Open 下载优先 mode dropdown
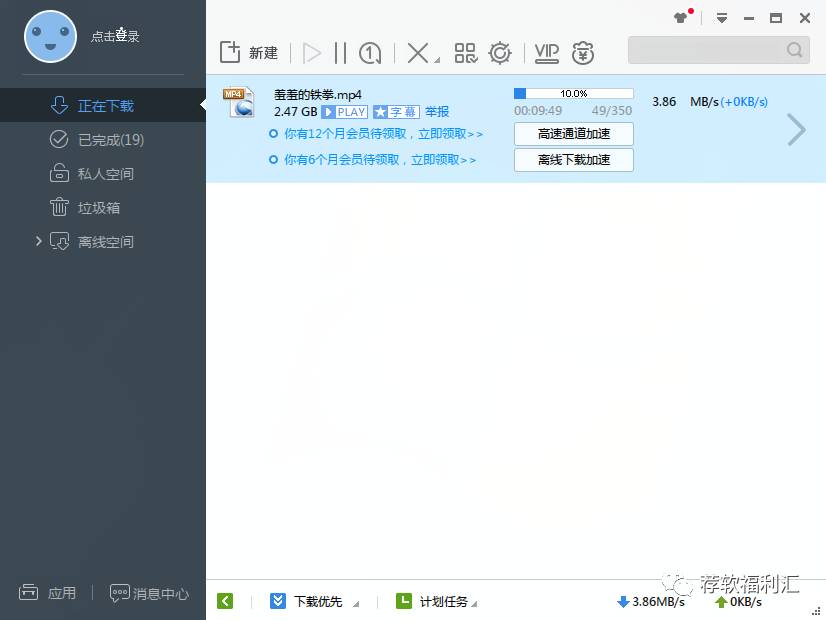Screen dimensions: 826x620 pos(314,602)
